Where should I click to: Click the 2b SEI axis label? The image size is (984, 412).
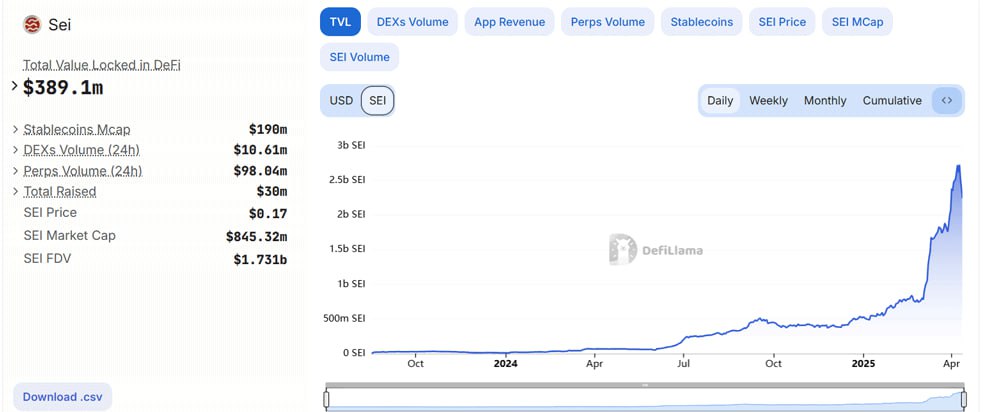click(x=351, y=214)
